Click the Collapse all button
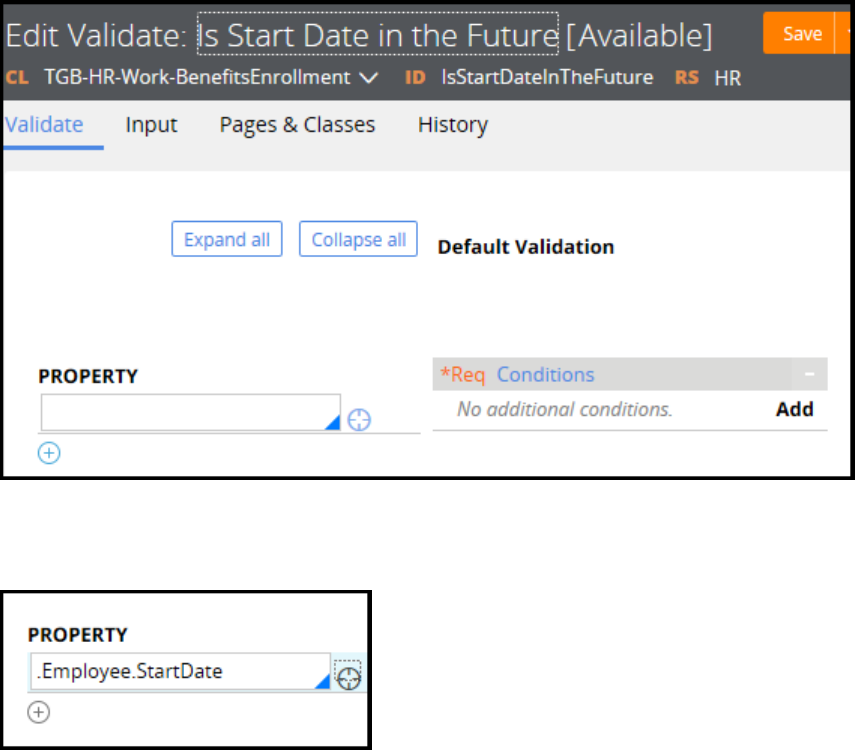 (x=358, y=240)
